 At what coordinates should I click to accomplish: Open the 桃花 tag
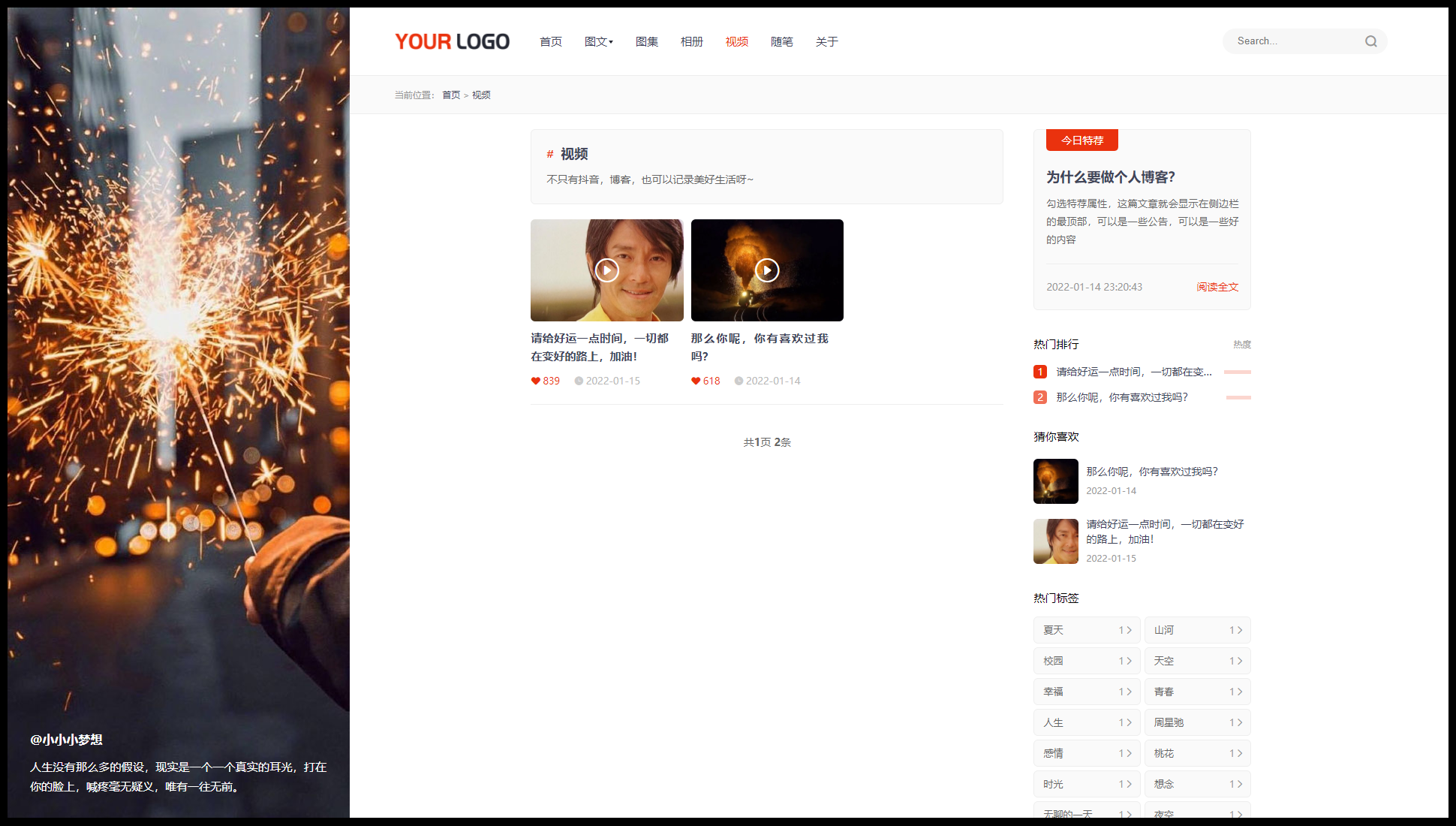(1198, 753)
